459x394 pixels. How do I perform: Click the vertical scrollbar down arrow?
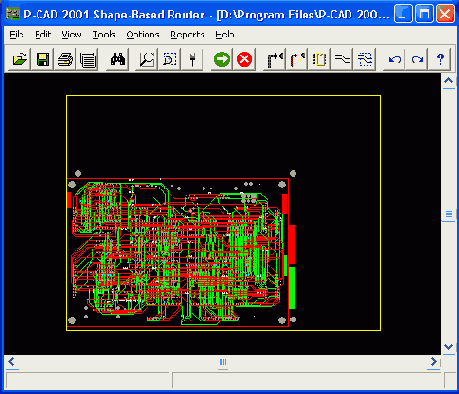click(449, 347)
